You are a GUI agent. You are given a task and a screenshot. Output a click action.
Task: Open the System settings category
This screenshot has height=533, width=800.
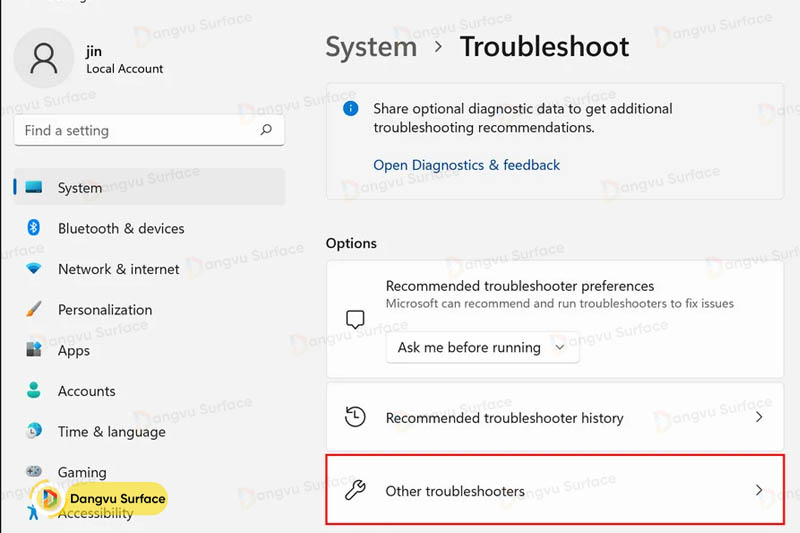[149, 187]
